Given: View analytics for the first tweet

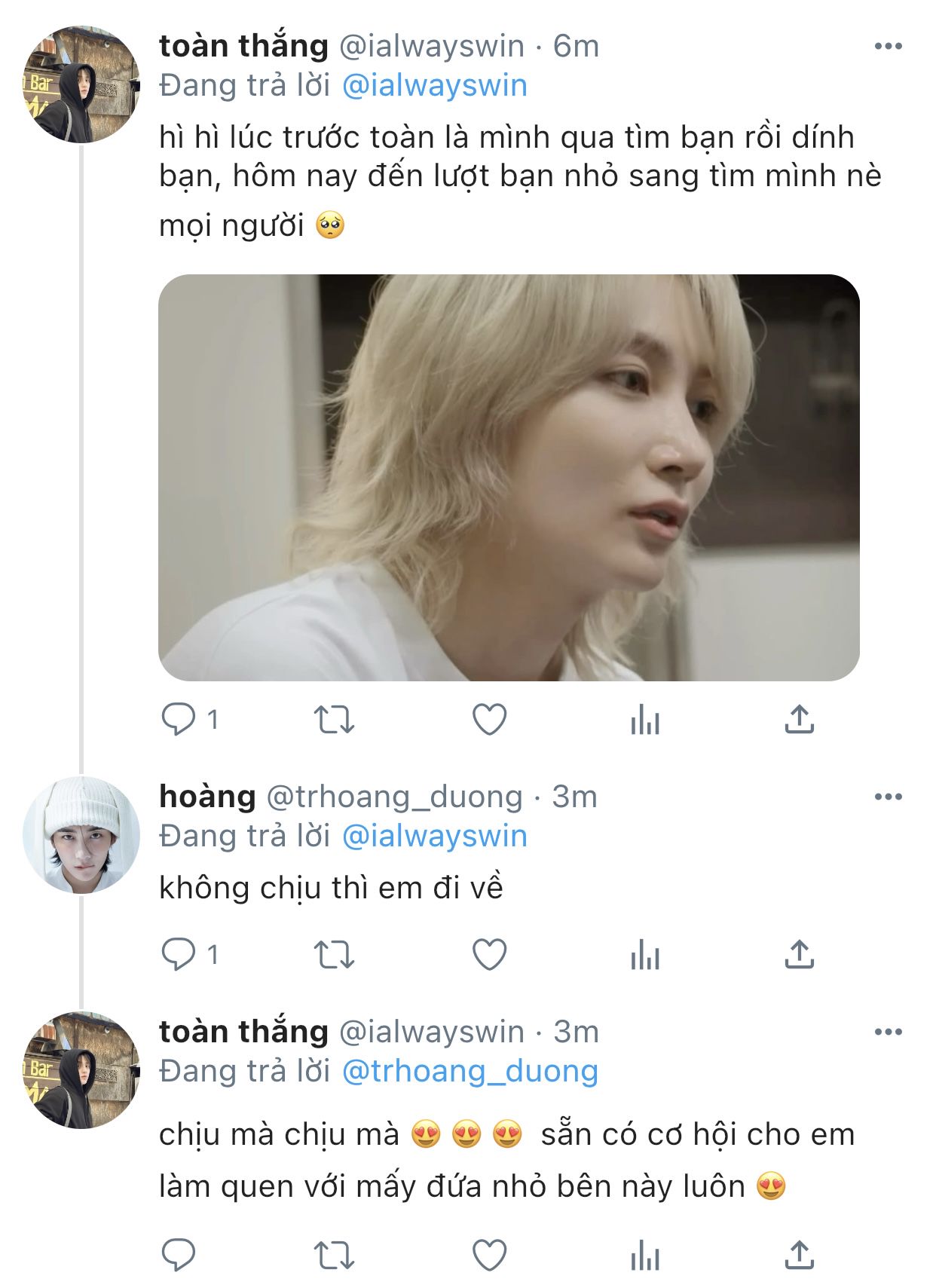Looking at the screenshot, I should coord(645,720).
